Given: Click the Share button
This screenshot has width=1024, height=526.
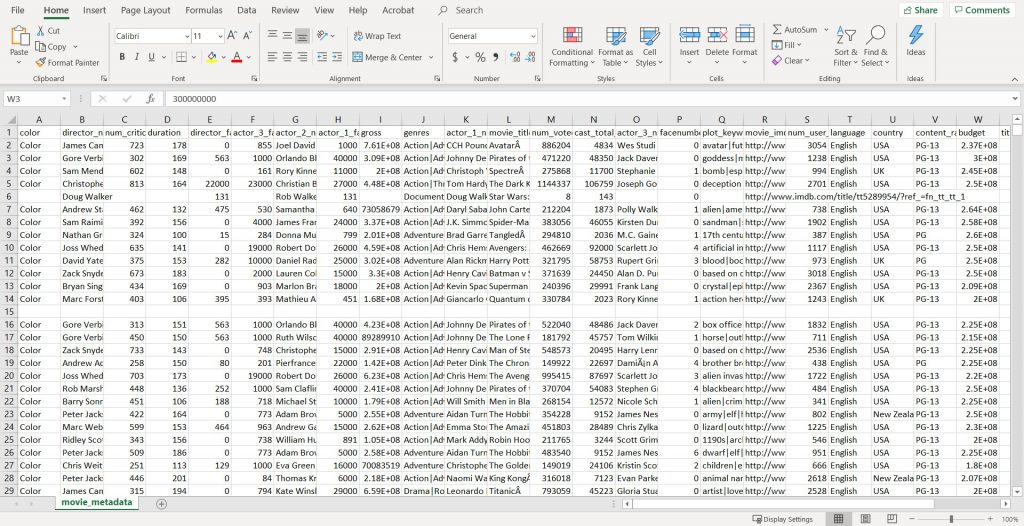Looking at the screenshot, I should point(921,10).
